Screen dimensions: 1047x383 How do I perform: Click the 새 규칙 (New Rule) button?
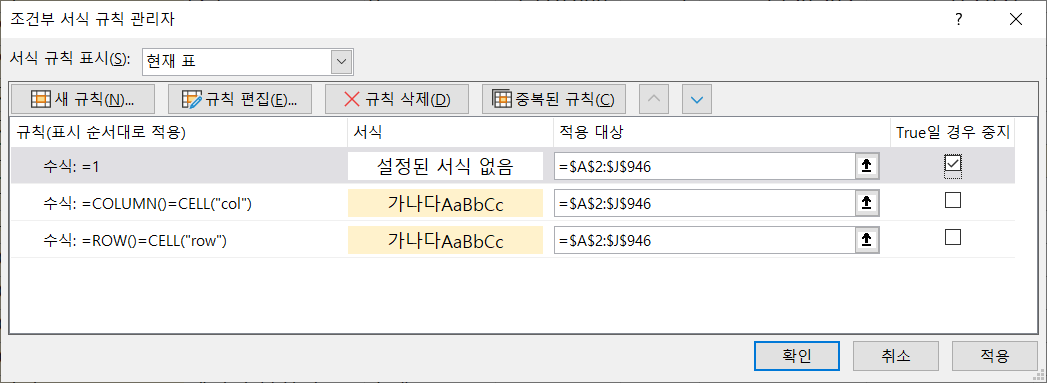tap(83, 99)
